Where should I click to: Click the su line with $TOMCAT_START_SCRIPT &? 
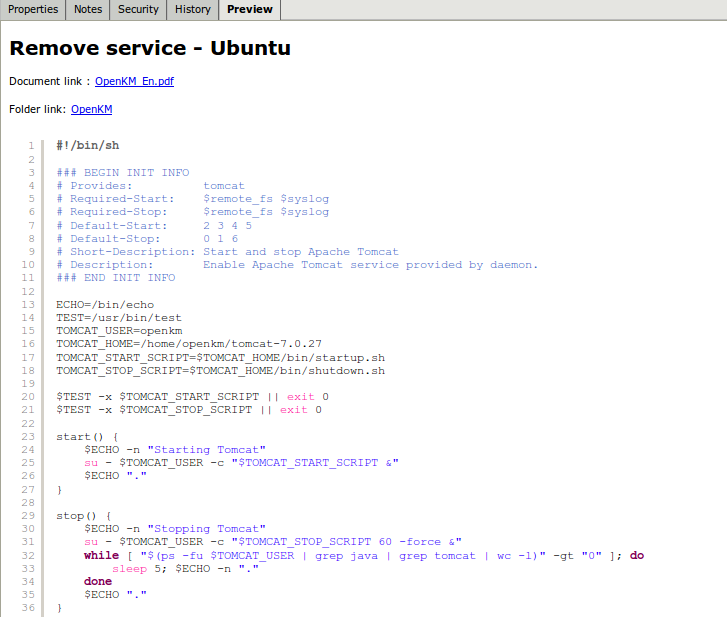point(241,463)
